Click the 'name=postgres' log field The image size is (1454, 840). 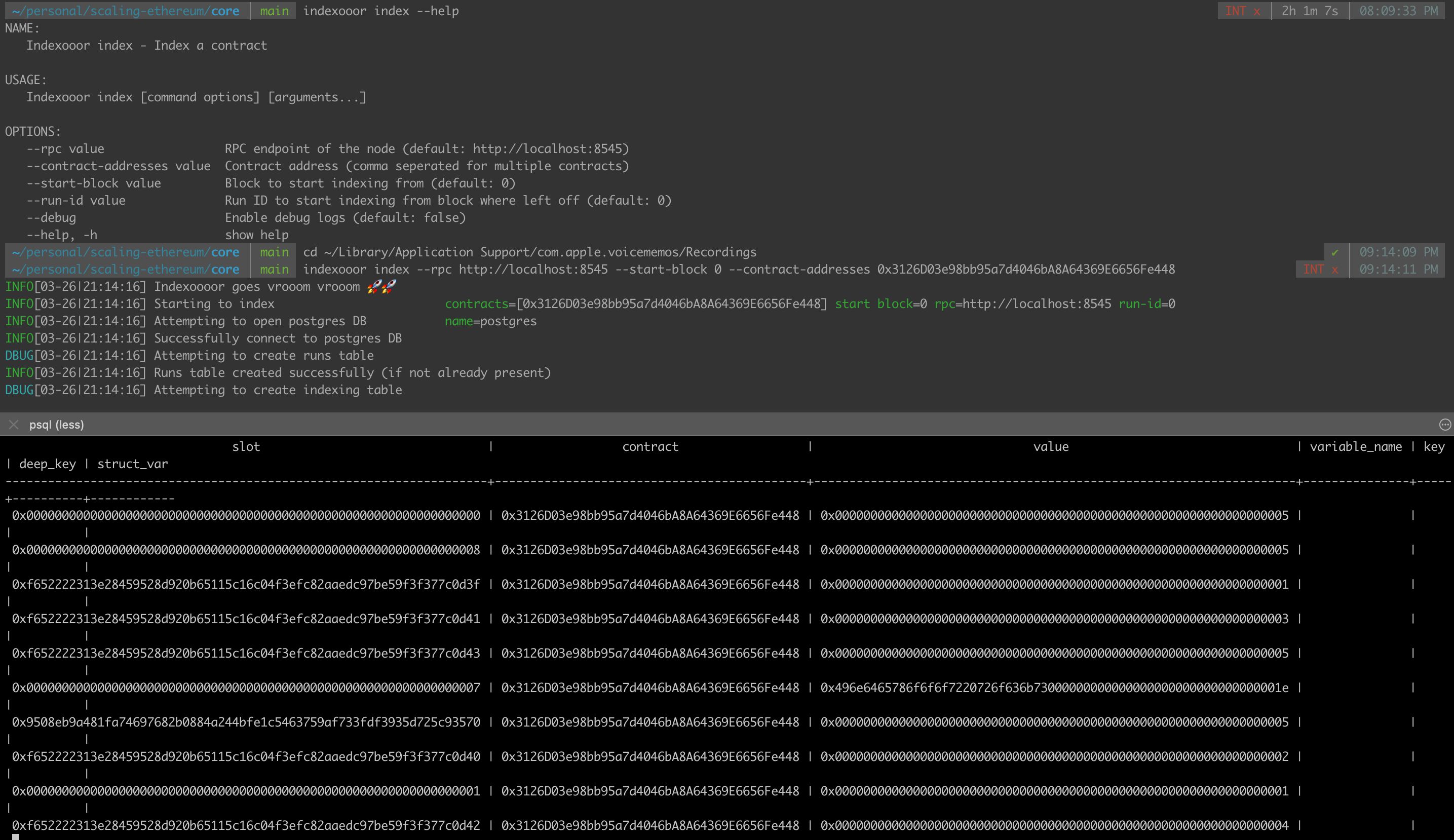(491, 321)
